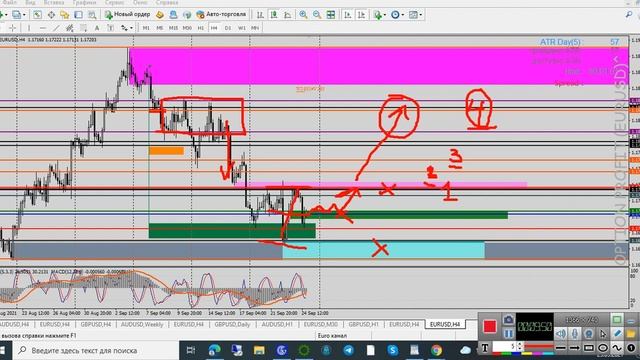The height and width of the screenshot is (360, 640).
Task: Open the AUDUSD,H1 chart tab
Action: pos(277,324)
